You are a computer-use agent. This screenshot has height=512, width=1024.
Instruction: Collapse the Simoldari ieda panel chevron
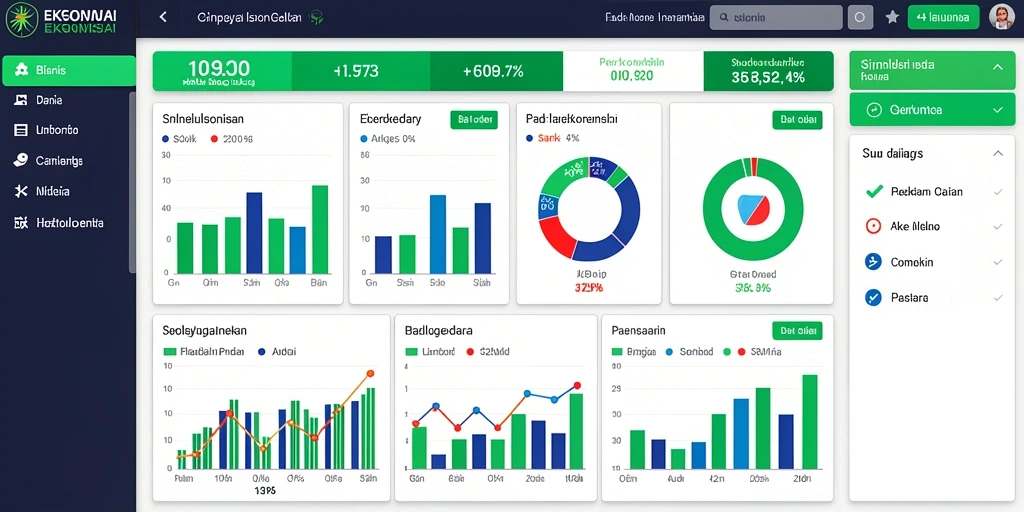coord(997,67)
